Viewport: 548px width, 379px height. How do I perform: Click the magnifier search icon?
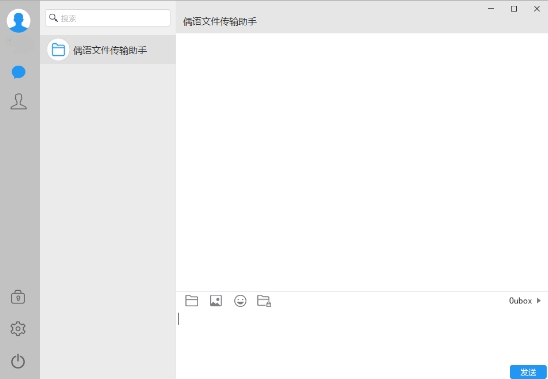click(53, 18)
